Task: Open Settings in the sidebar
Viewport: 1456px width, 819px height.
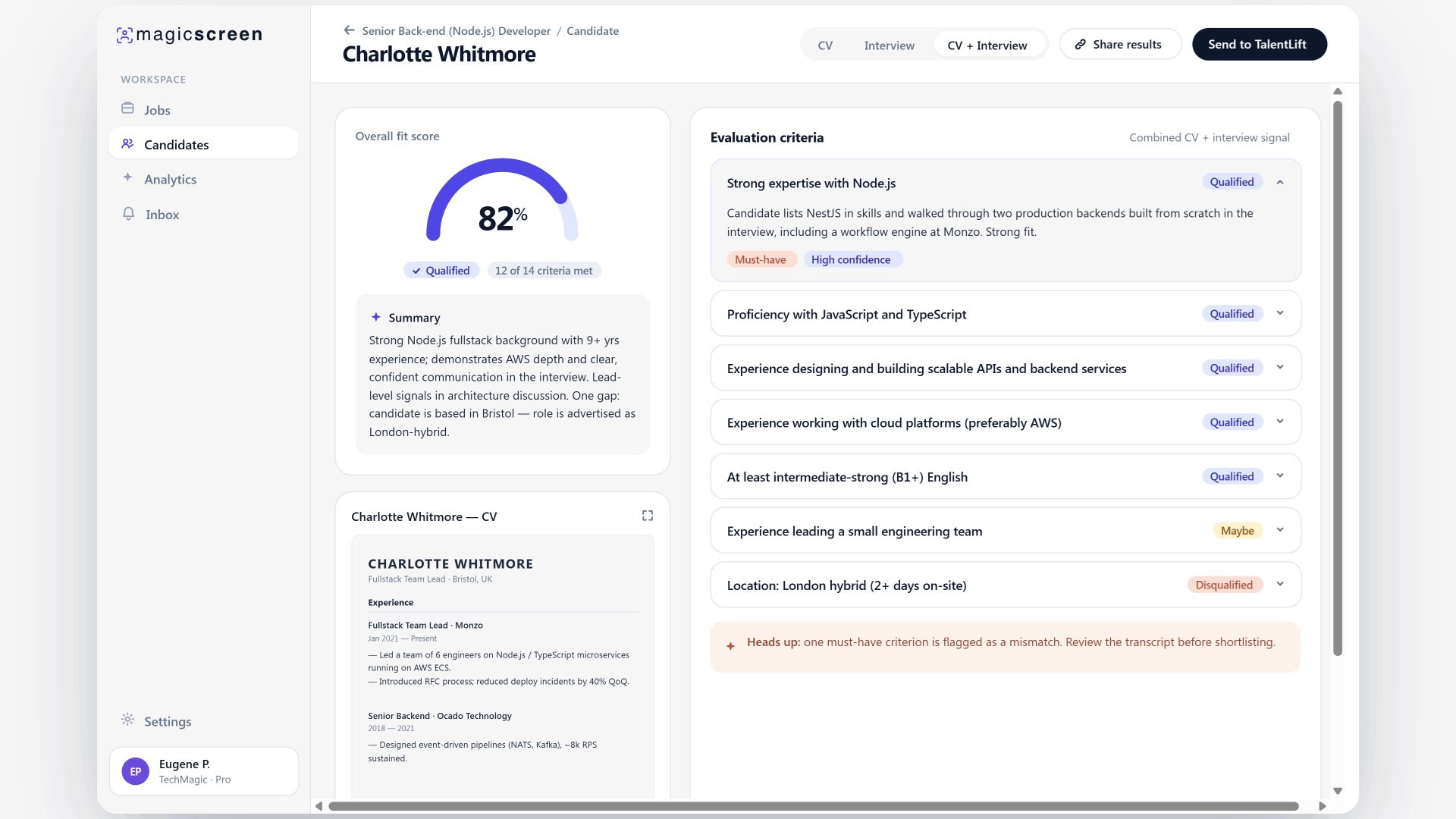Action: click(x=203, y=721)
